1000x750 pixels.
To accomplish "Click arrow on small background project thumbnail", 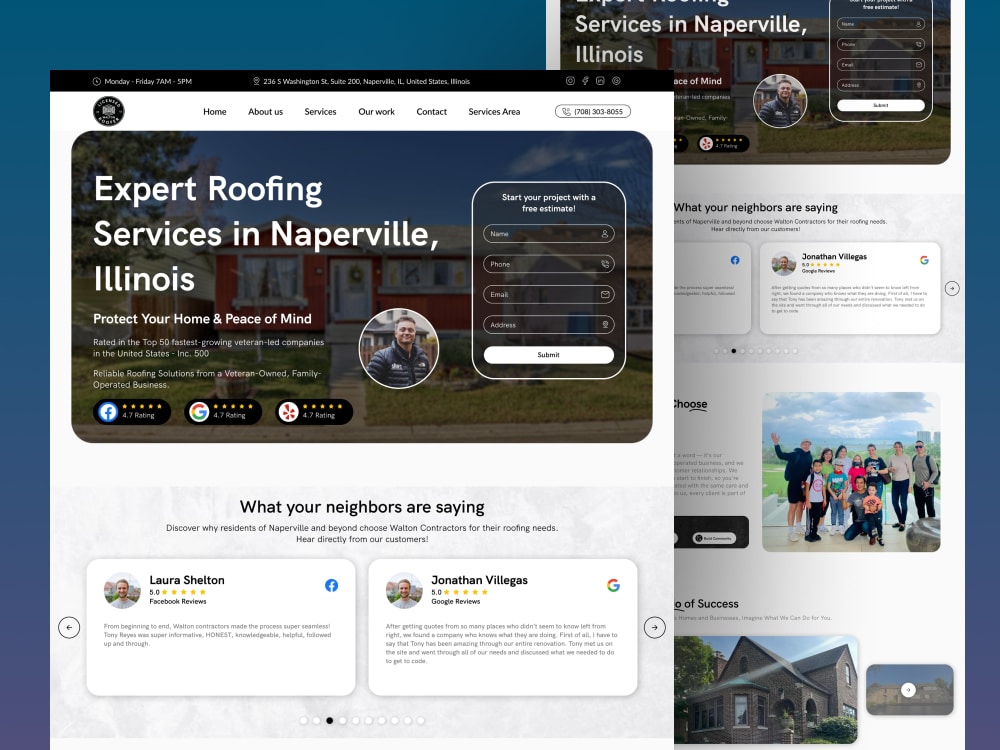I will [x=908, y=689].
